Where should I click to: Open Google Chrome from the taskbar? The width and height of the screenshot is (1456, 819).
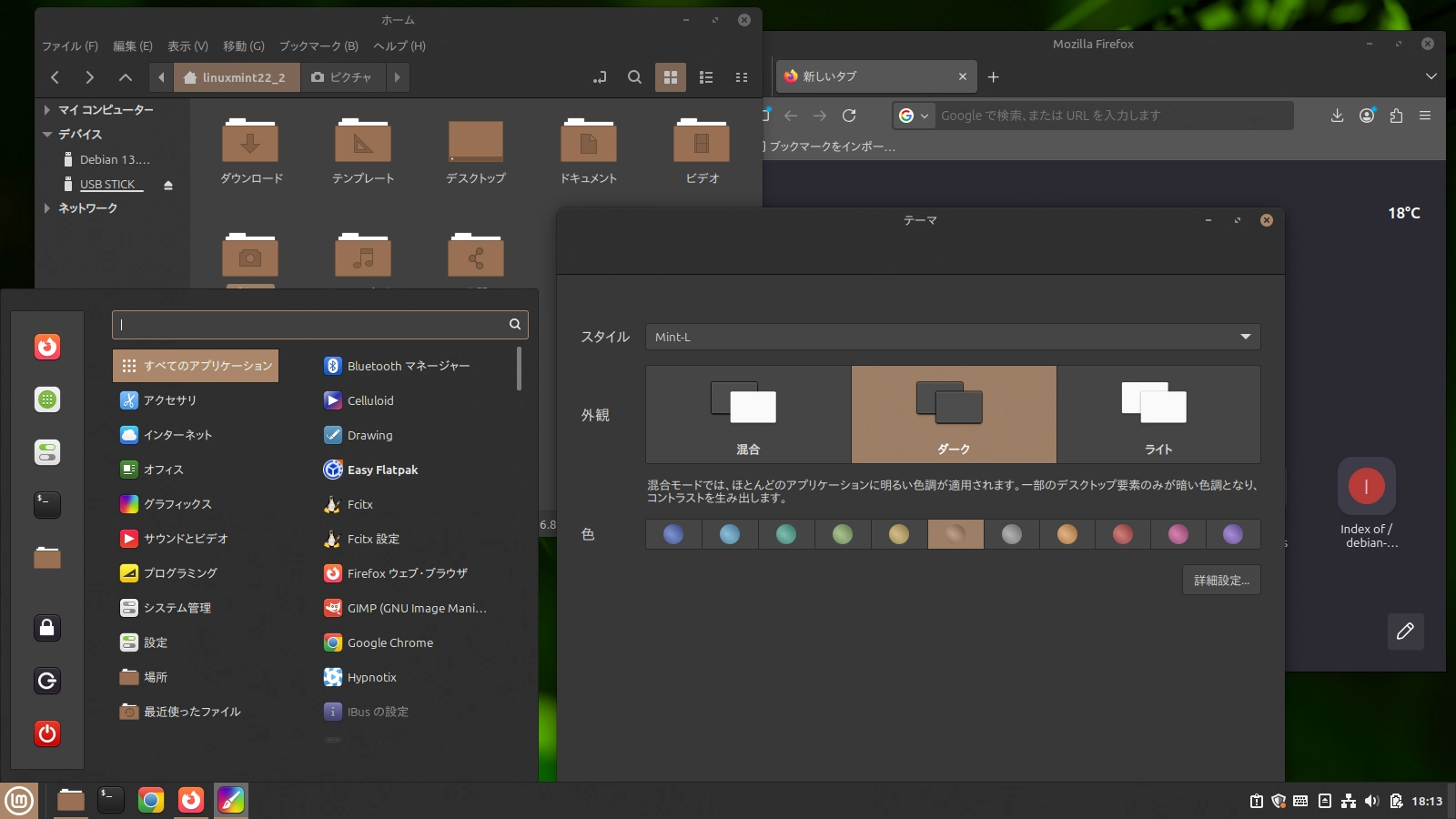151,801
